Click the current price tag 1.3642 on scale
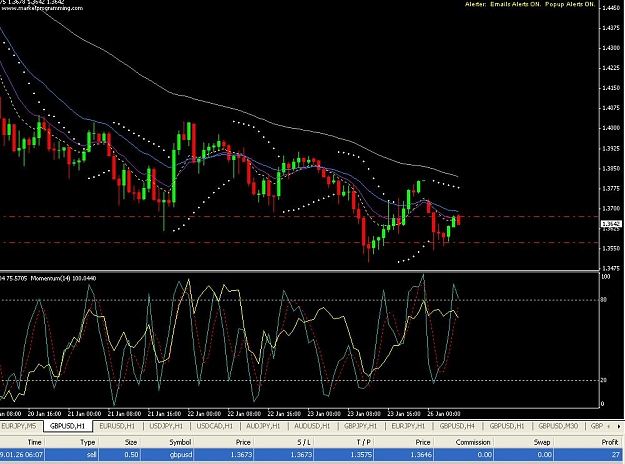This screenshot has width=625, height=464. [611, 224]
